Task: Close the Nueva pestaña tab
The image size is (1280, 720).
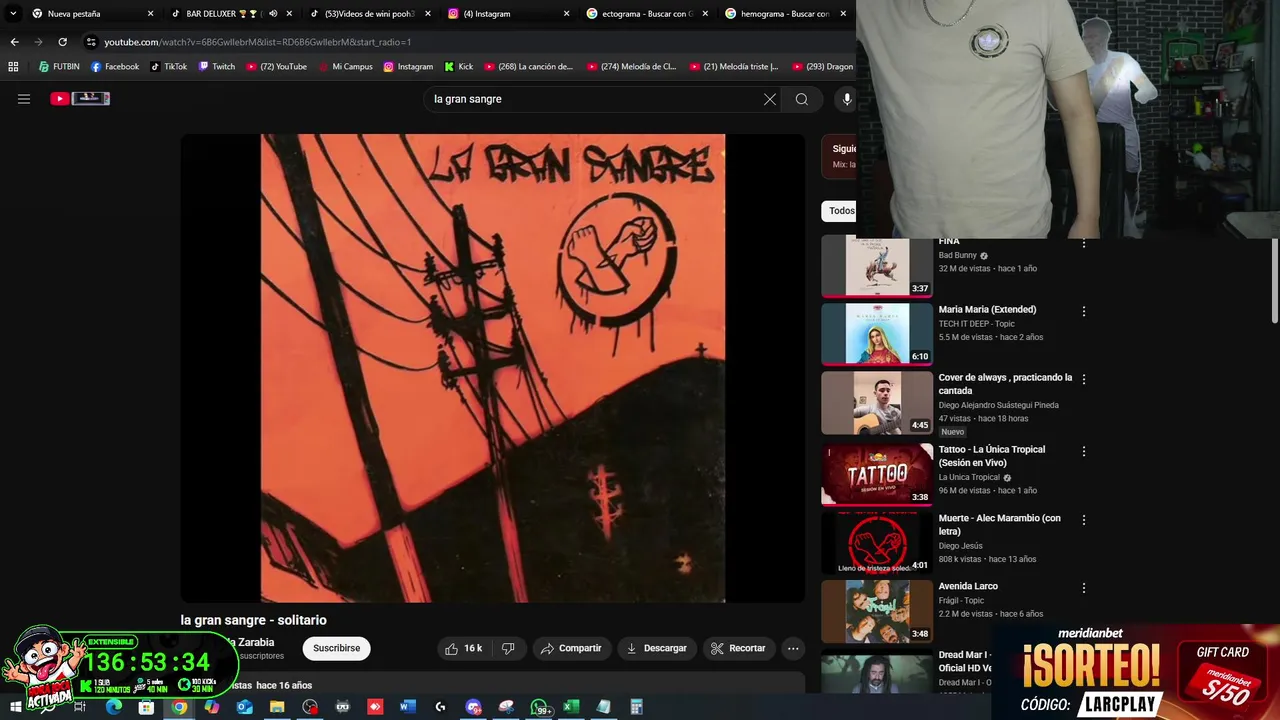Action: (x=151, y=14)
